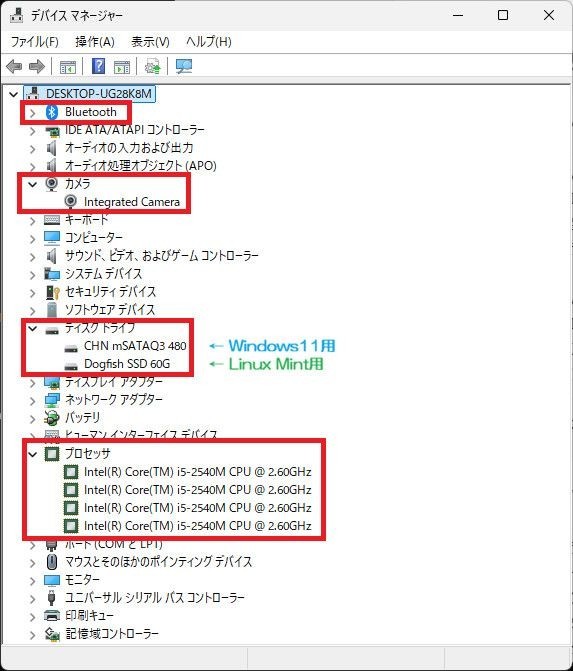Select the DESKTOP-UG28K8M computer node
573x671 pixels.
tap(99, 94)
